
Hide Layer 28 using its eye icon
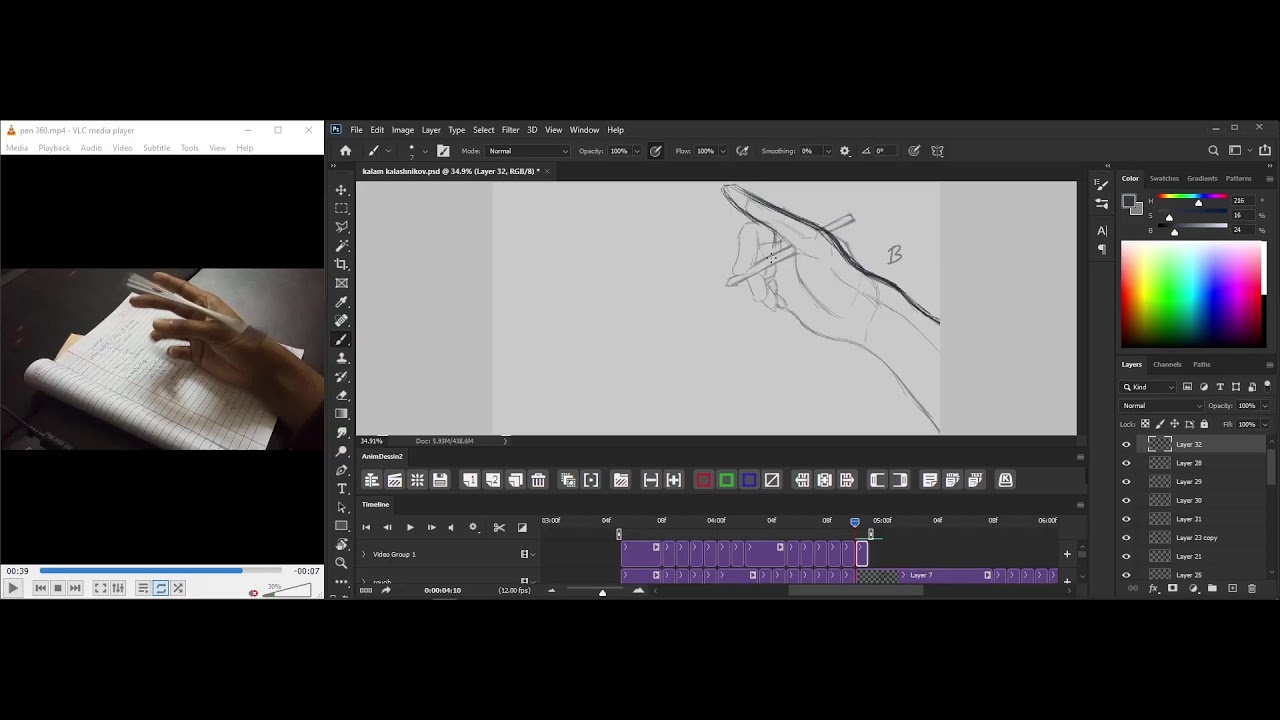pyautogui.click(x=1126, y=463)
